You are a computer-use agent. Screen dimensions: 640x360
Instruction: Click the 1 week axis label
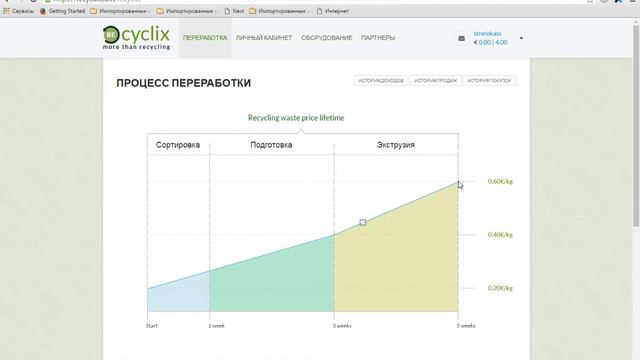pos(217,326)
